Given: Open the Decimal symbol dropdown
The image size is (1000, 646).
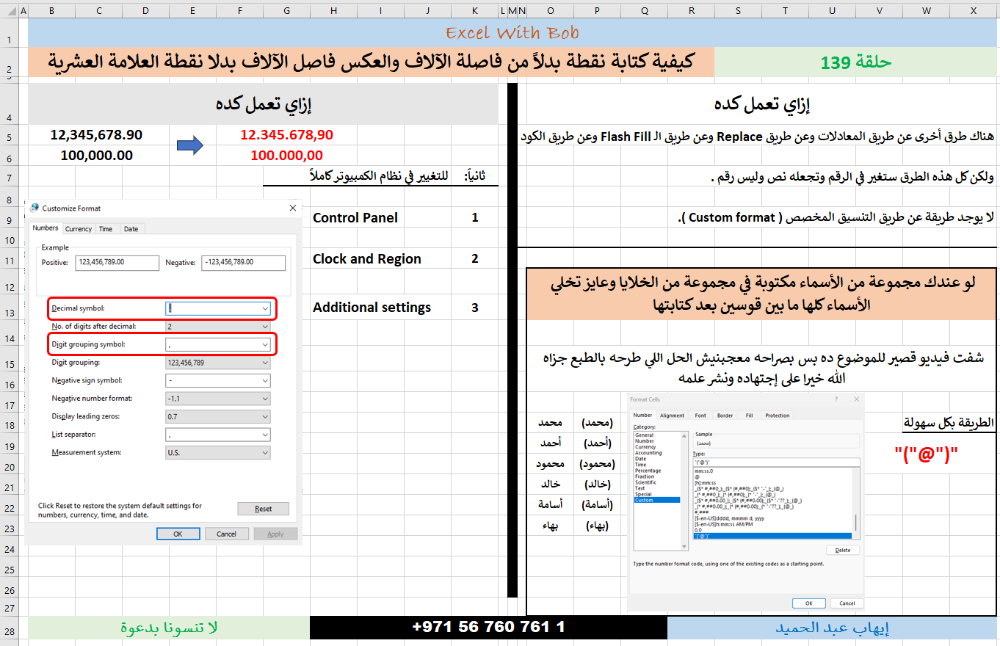Looking at the screenshot, I should click(x=265, y=309).
